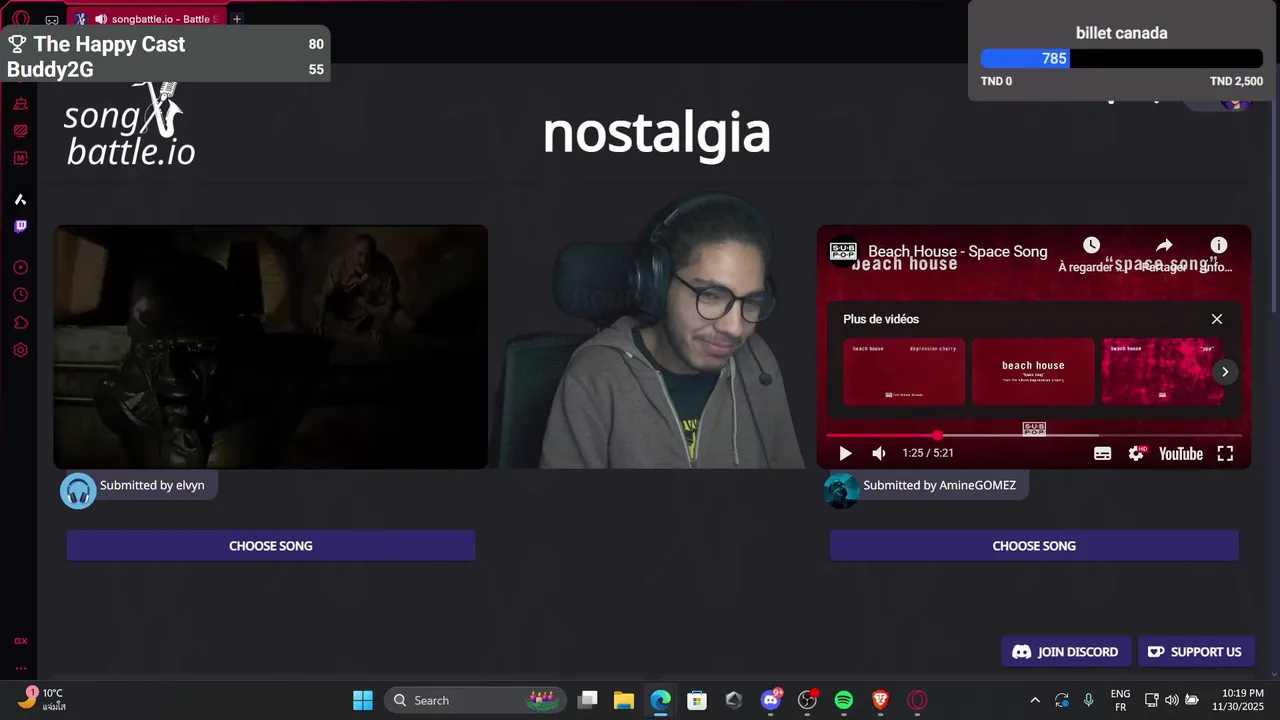Open Microsoft Store from taskbar
The image size is (1280, 720).
[x=697, y=700]
